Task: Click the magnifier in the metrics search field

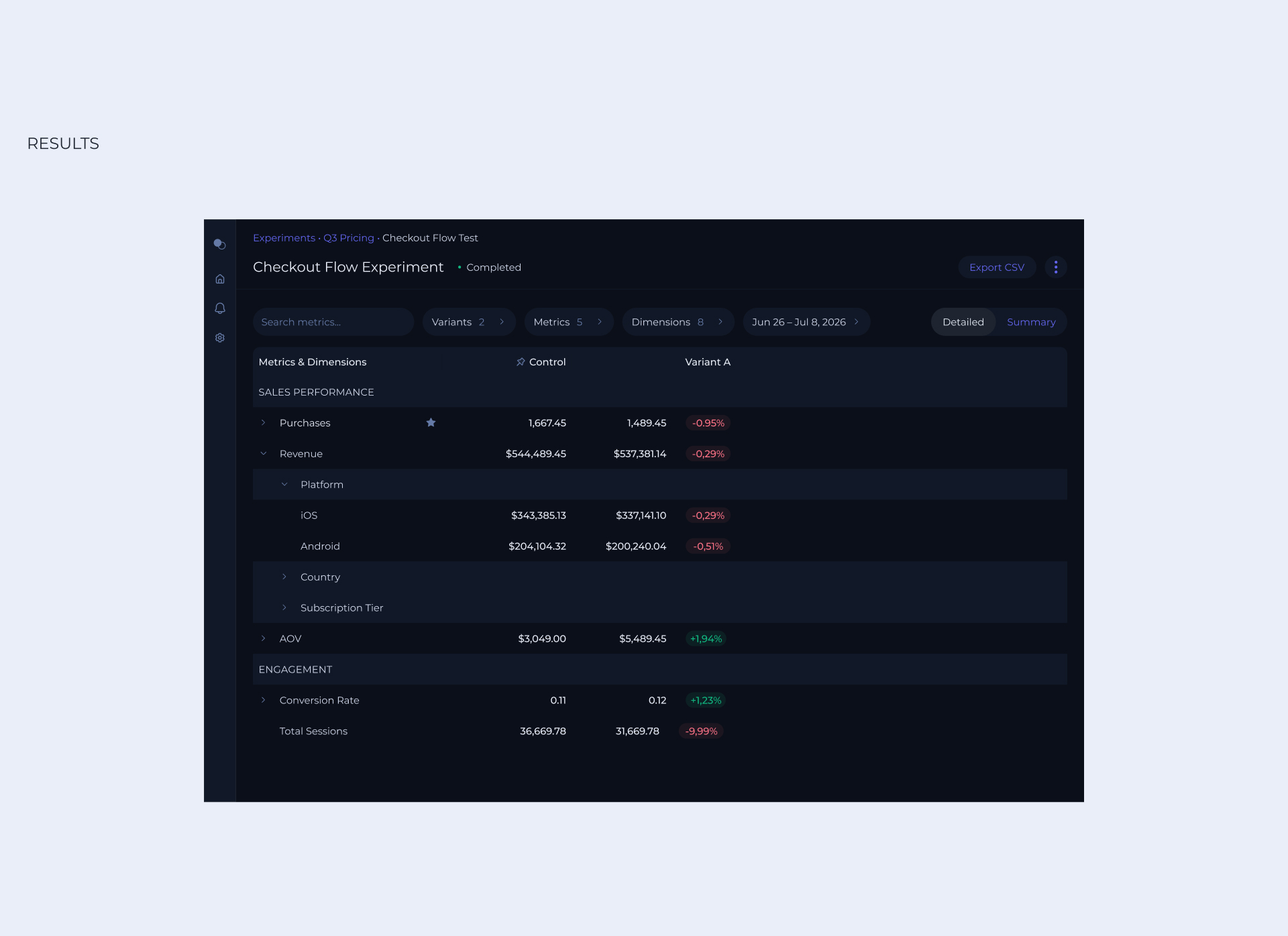Action: pyautogui.click(x=267, y=322)
